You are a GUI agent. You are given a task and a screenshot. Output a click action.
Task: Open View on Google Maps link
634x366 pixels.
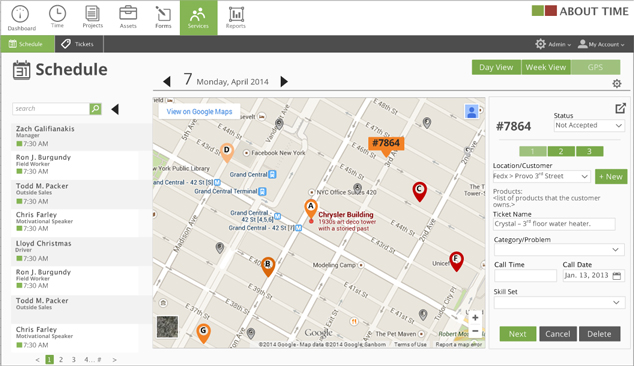tap(199, 112)
